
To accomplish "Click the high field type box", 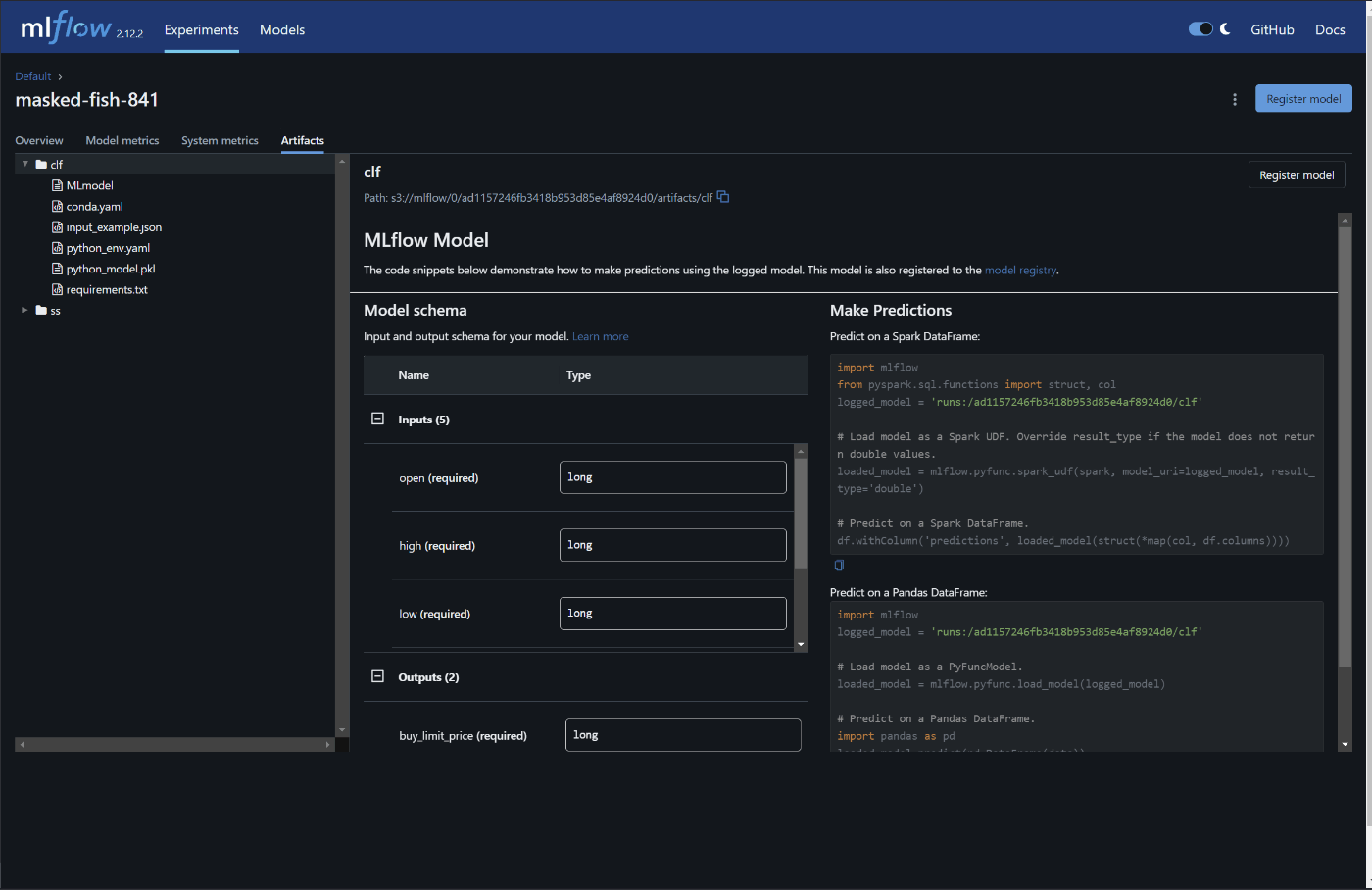I will pyautogui.click(x=673, y=545).
